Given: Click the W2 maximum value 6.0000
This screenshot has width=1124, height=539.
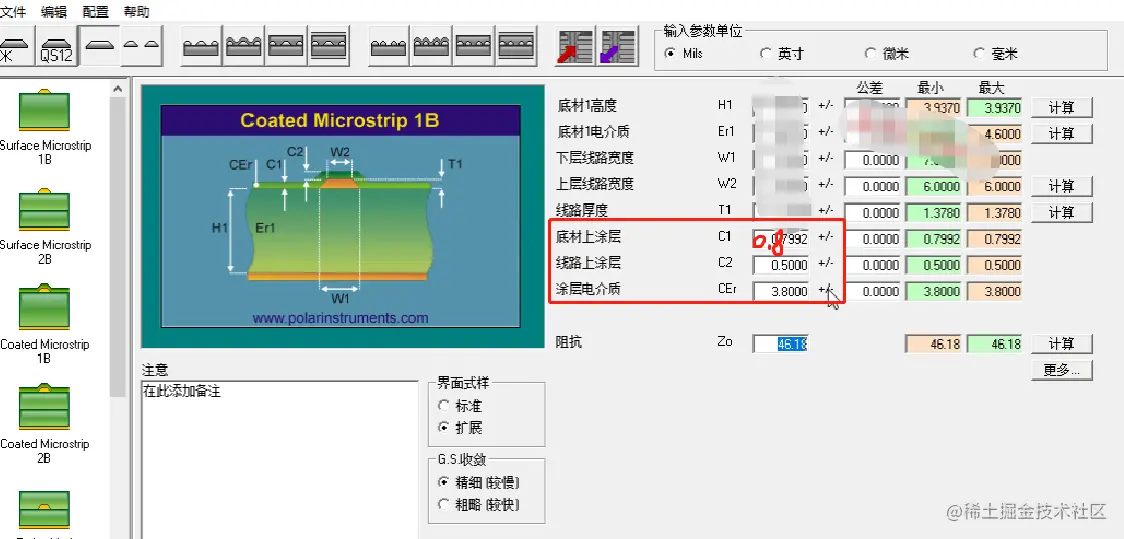Looking at the screenshot, I should (994, 186).
